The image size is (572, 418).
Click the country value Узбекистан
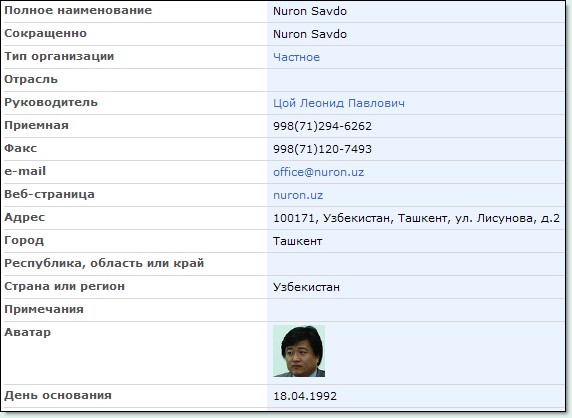pos(306,287)
